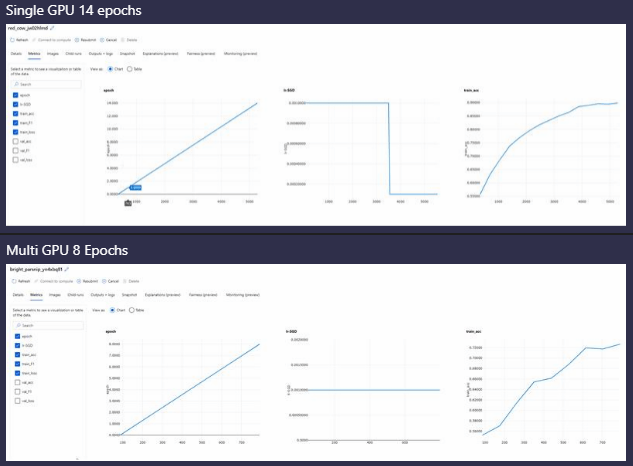Click Refresh icon in Multi GPU panel

pos(14,281)
